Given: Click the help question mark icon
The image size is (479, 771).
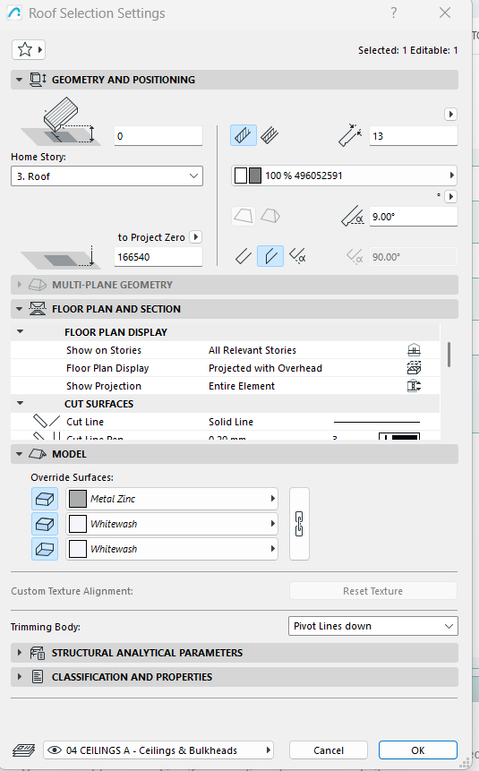Looking at the screenshot, I should [x=393, y=13].
